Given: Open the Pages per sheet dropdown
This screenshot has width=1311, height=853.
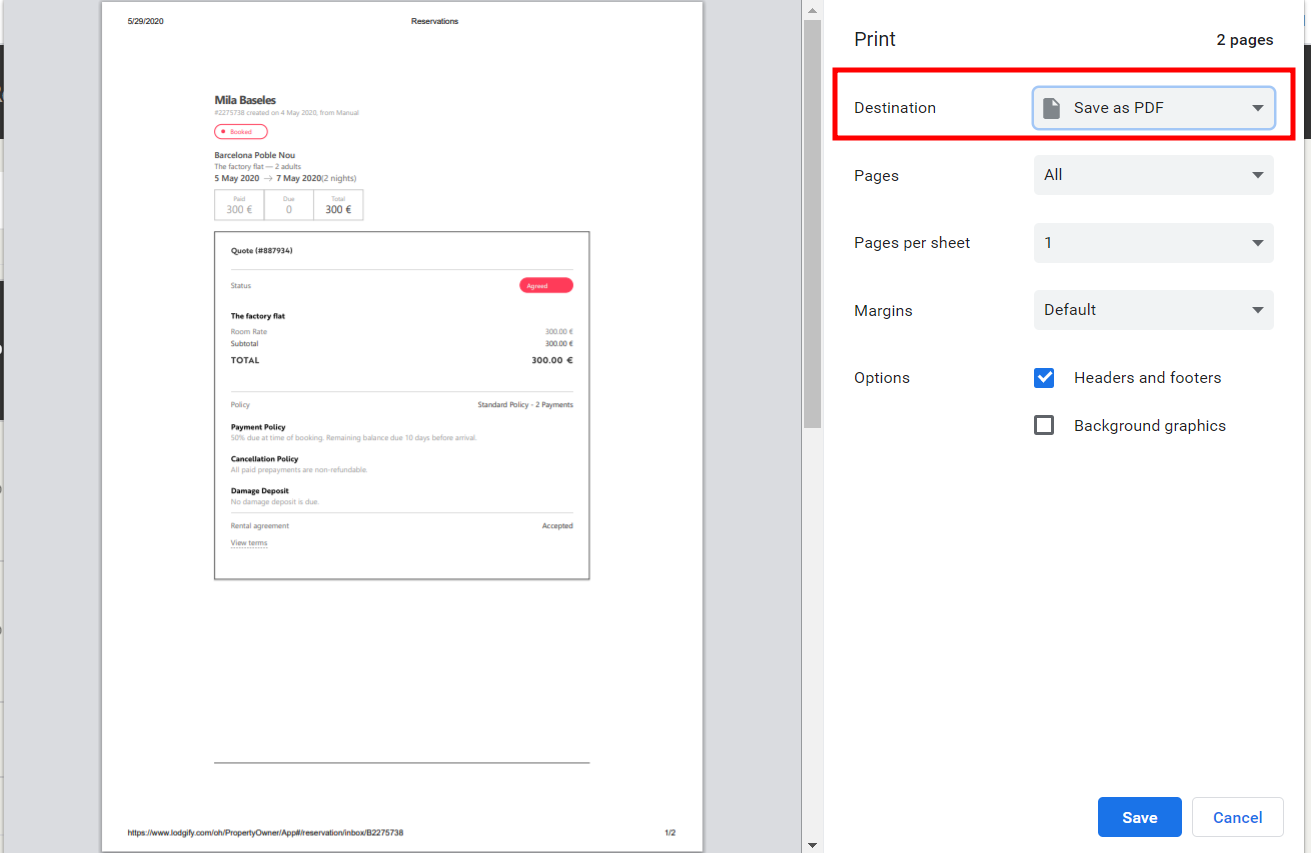Looking at the screenshot, I should (x=1153, y=243).
